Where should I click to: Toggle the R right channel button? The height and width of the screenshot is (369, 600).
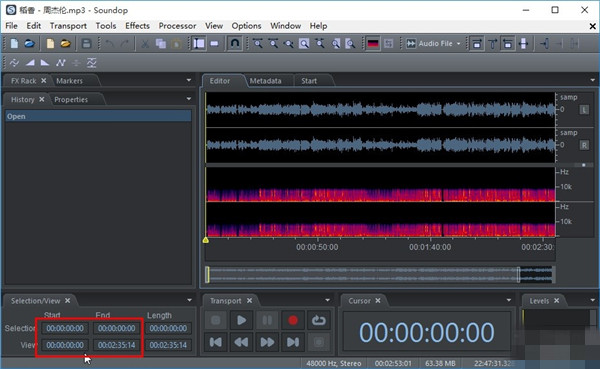tap(584, 145)
